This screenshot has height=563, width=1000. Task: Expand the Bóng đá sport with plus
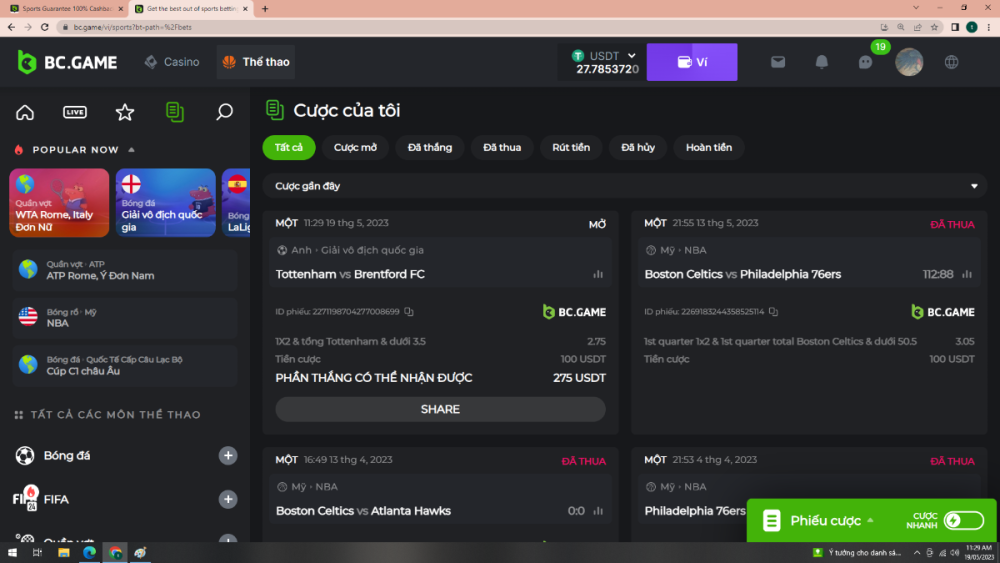pos(228,456)
